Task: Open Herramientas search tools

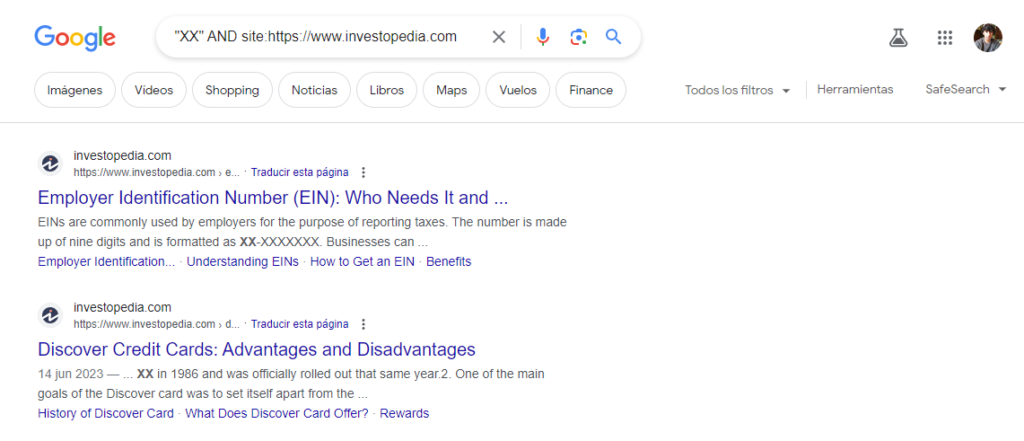Action: (x=855, y=90)
